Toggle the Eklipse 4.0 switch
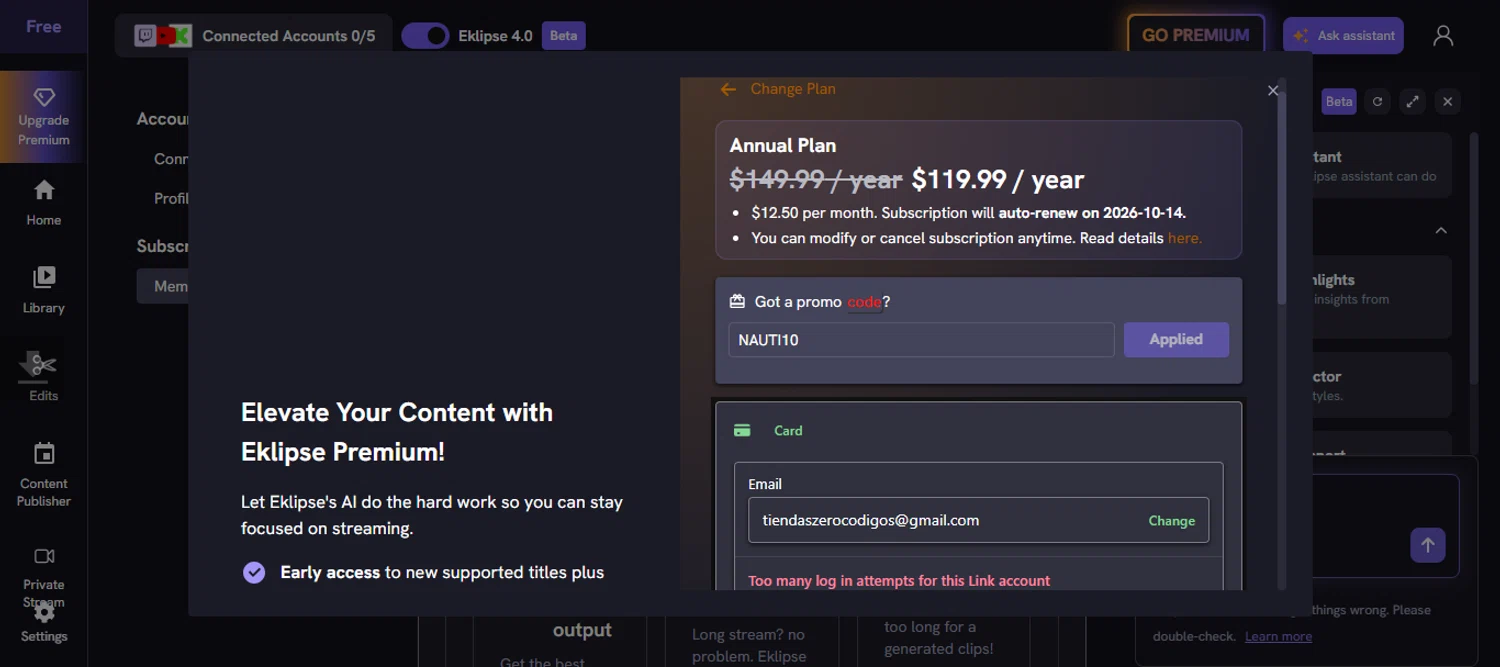The width and height of the screenshot is (1500, 667). click(x=425, y=36)
